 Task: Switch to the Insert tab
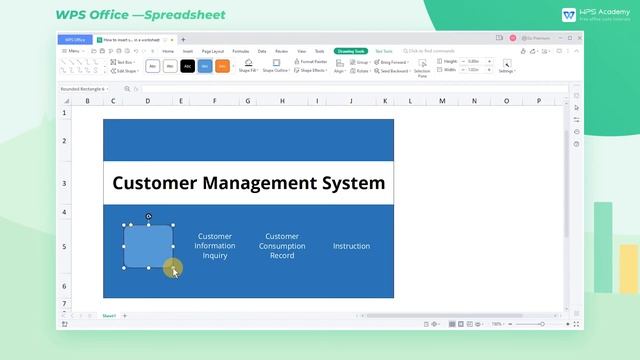(188, 51)
